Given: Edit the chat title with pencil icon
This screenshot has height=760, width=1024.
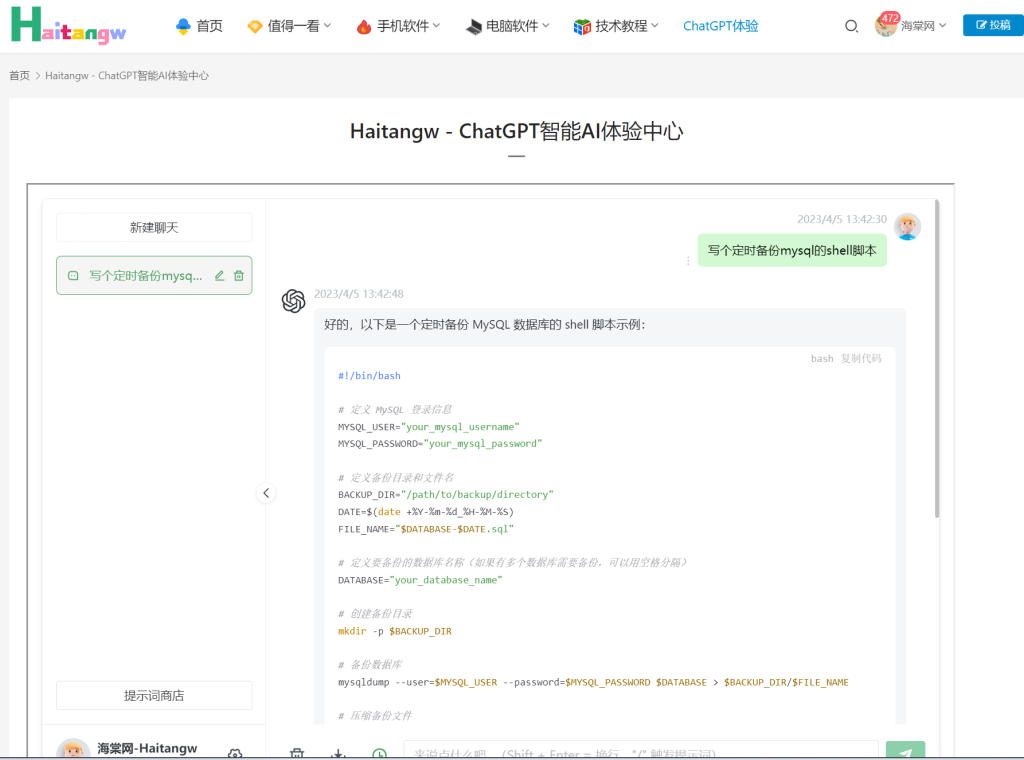Looking at the screenshot, I should click(220, 276).
